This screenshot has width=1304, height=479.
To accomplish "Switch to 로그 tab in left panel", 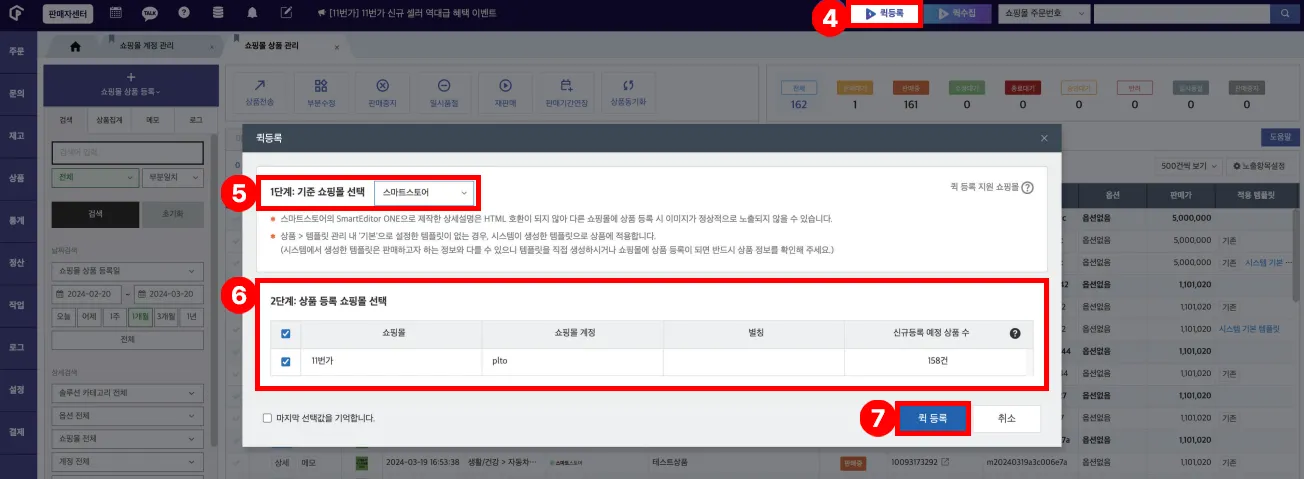I will click(196, 120).
